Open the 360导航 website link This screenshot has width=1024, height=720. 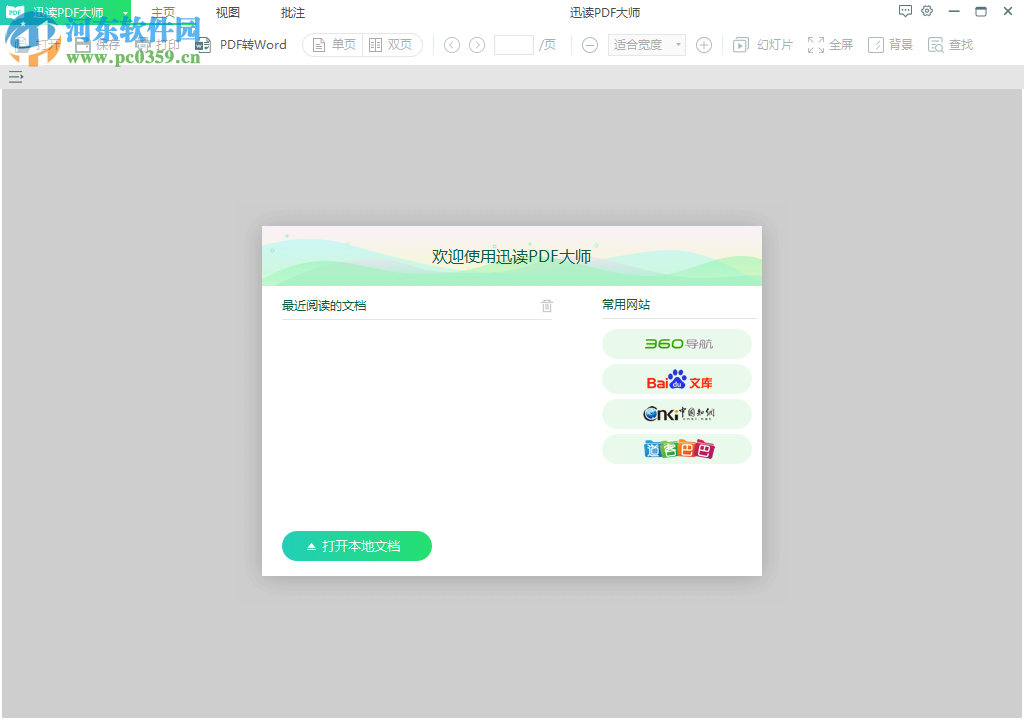(677, 344)
